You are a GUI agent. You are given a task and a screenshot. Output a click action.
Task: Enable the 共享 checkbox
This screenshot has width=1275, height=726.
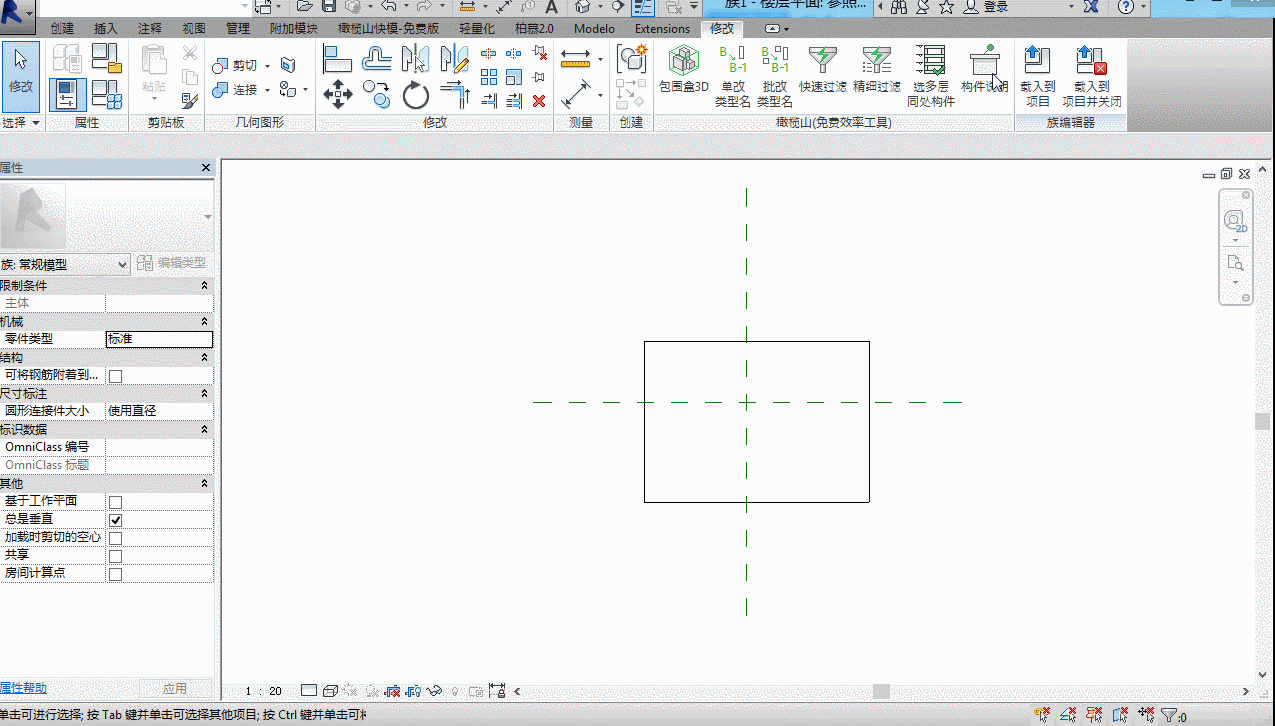pyautogui.click(x=115, y=556)
